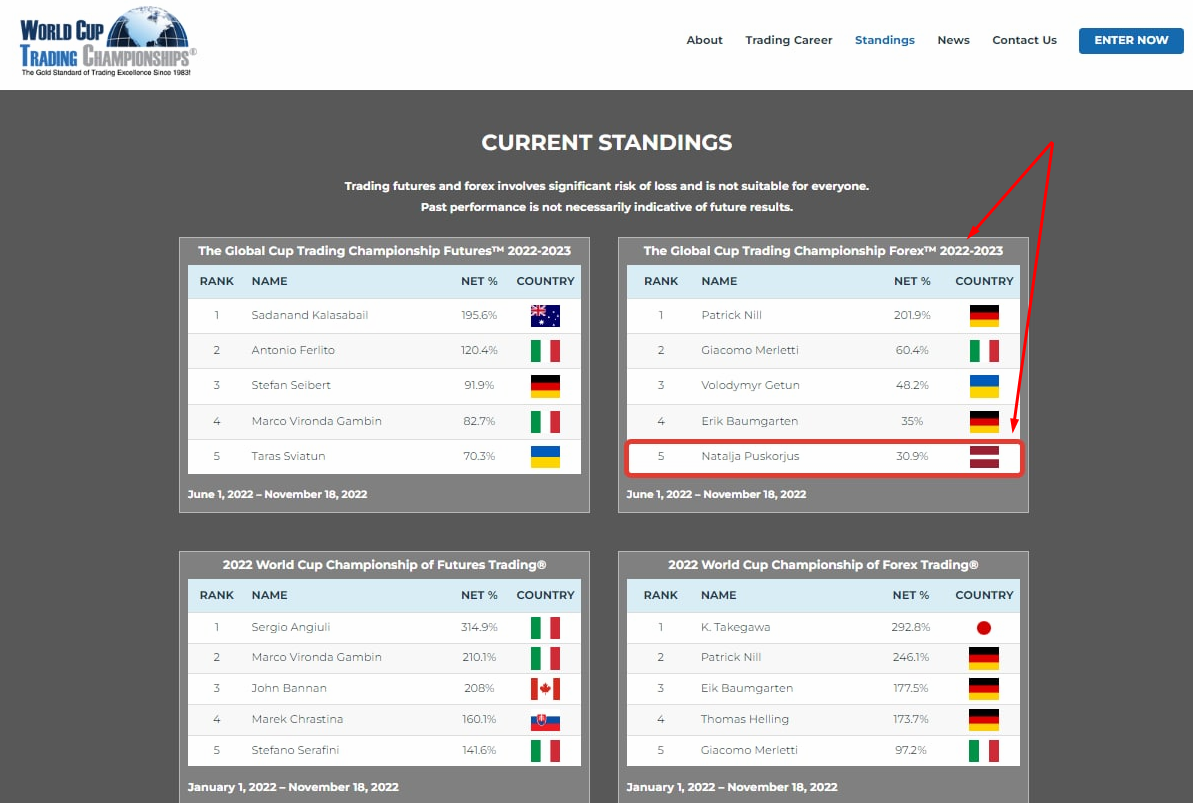The width and height of the screenshot is (1193, 803).
Task: Select the name Erik Baumgarten
Action: point(749,421)
